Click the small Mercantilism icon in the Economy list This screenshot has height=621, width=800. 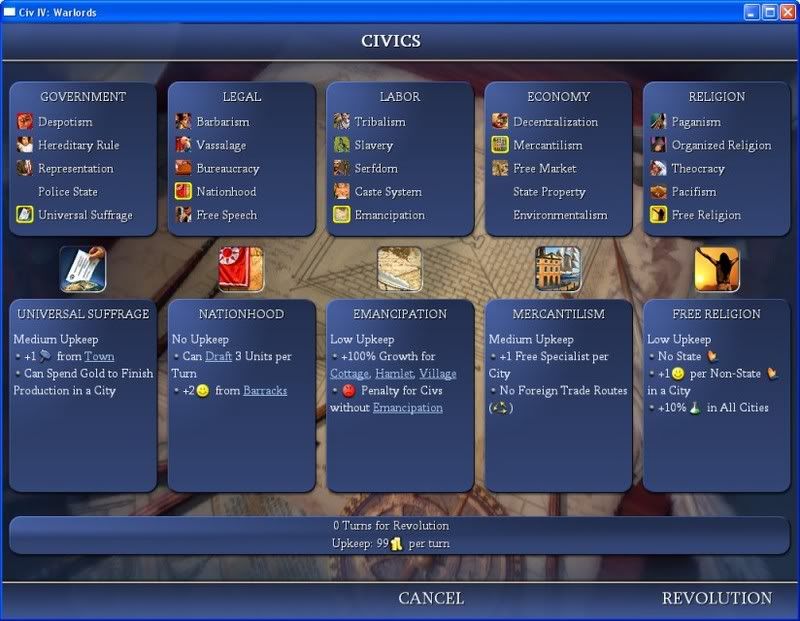tap(500, 145)
